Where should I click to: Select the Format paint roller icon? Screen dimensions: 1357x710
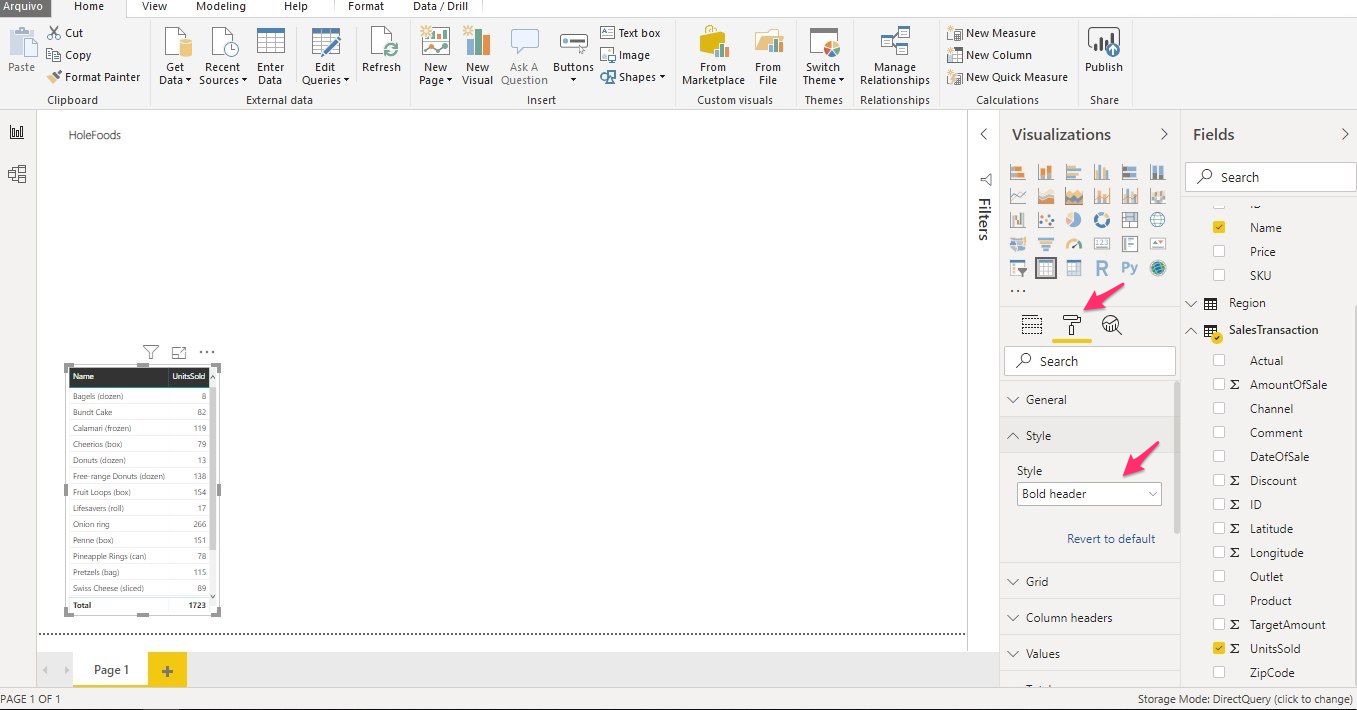[1071, 325]
